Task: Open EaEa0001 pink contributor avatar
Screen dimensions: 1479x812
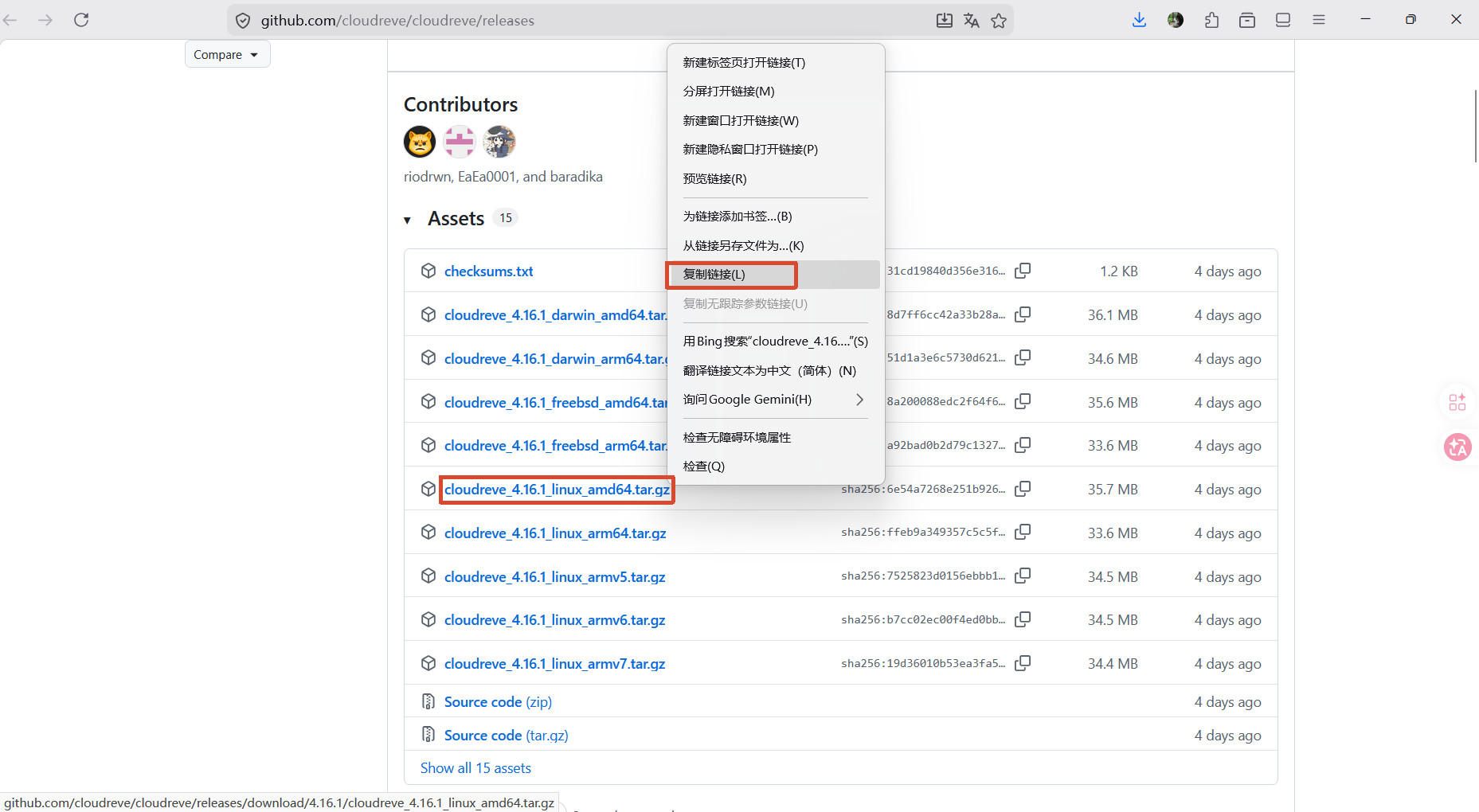Action: click(x=460, y=142)
